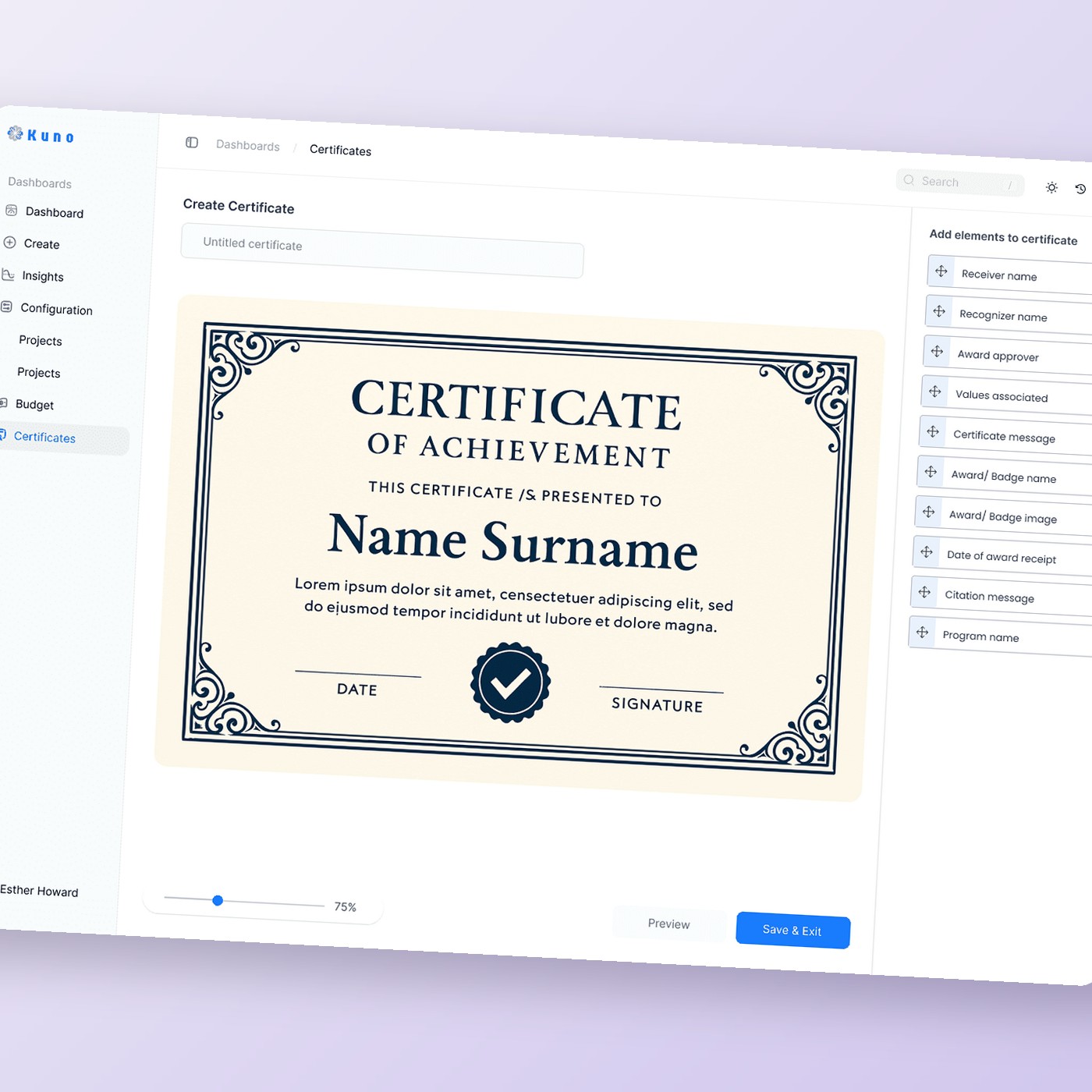Viewport: 1092px width, 1092px height.
Task: Open the first Projects sub-item
Action: coord(41,340)
